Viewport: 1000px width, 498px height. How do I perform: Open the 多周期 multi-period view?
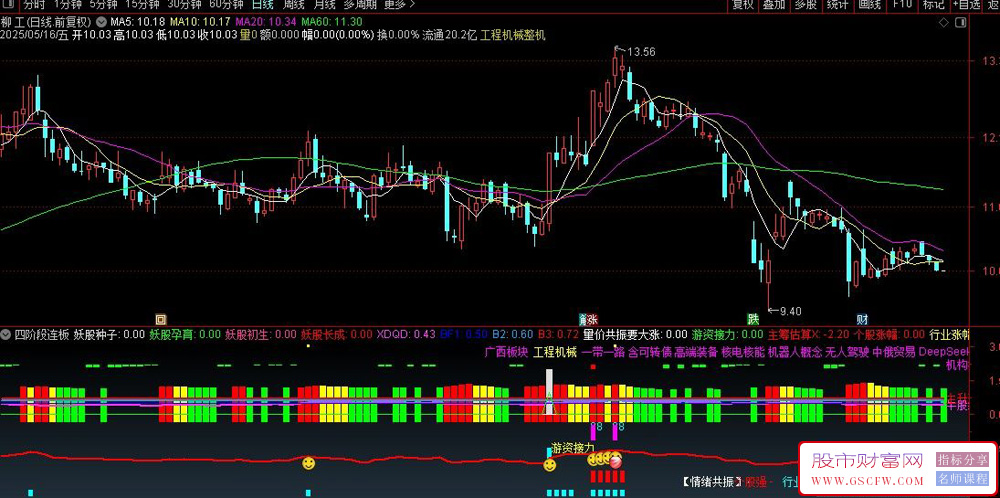[x=360, y=4]
